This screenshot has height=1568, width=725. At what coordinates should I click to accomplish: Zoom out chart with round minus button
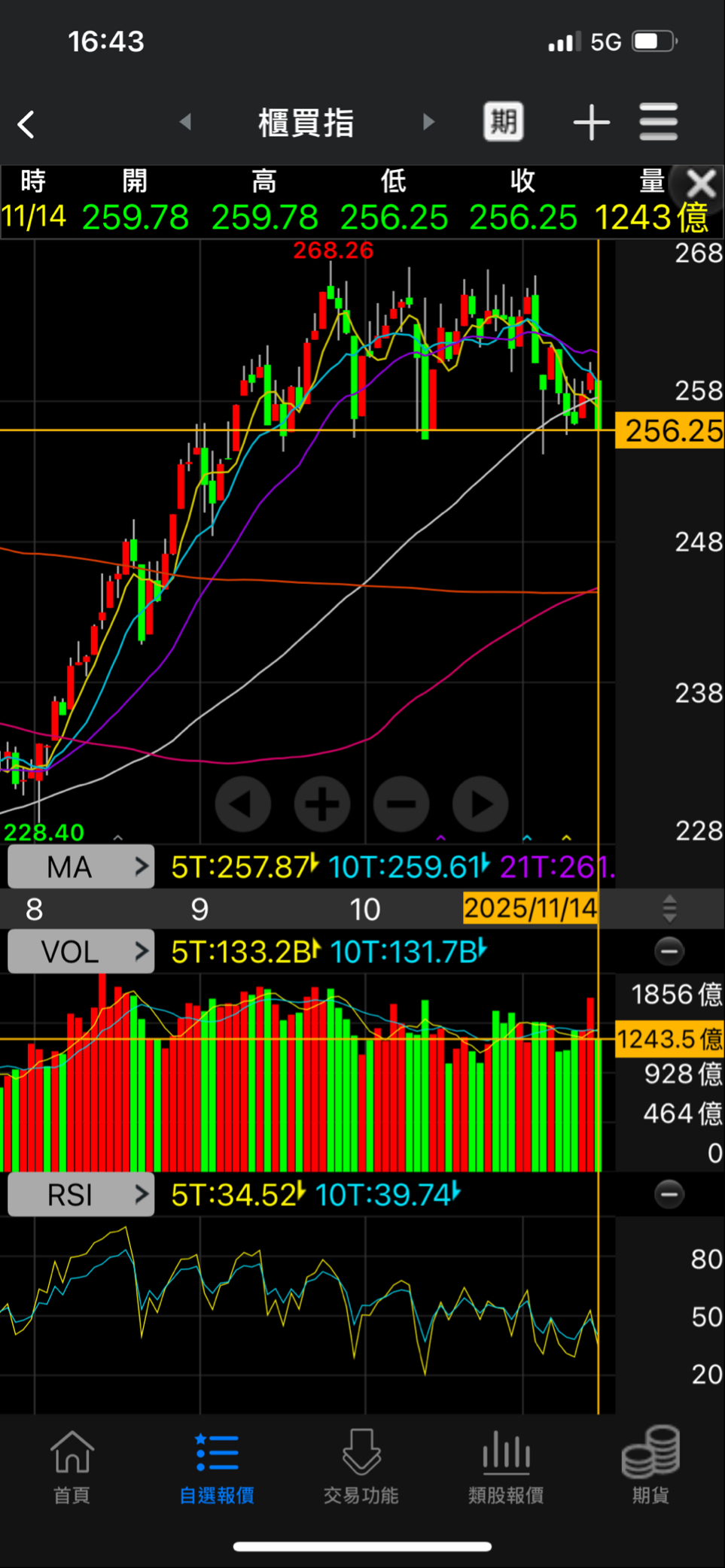click(x=401, y=804)
